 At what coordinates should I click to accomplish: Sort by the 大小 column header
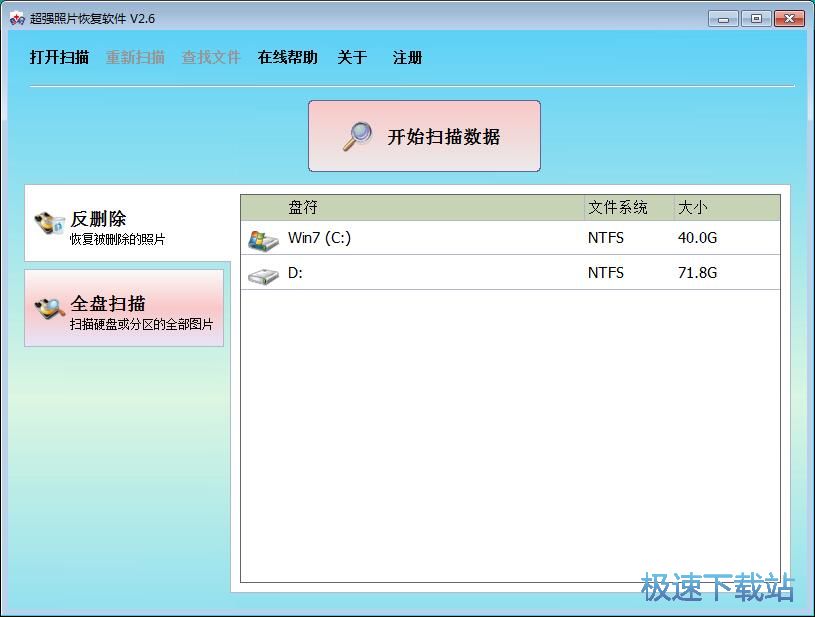click(x=727, y=207)
